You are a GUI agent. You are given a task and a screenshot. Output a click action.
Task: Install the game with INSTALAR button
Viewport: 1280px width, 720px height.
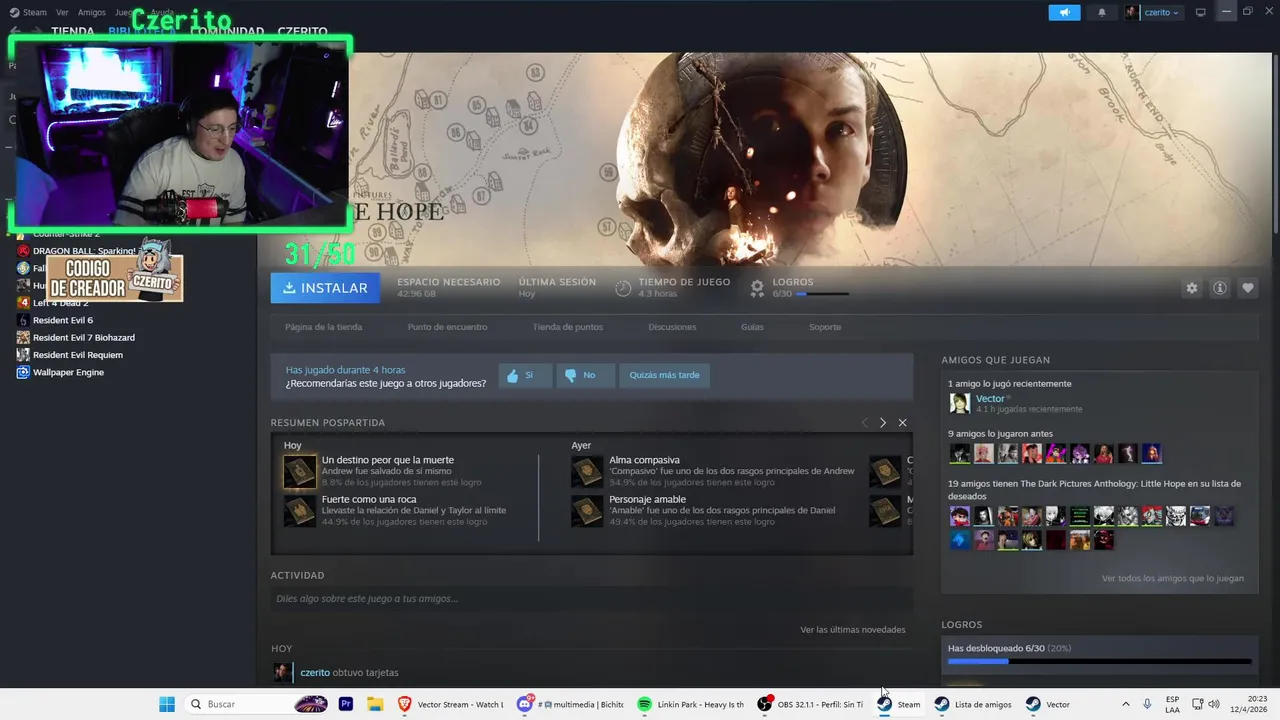click(x=325, y=288)
